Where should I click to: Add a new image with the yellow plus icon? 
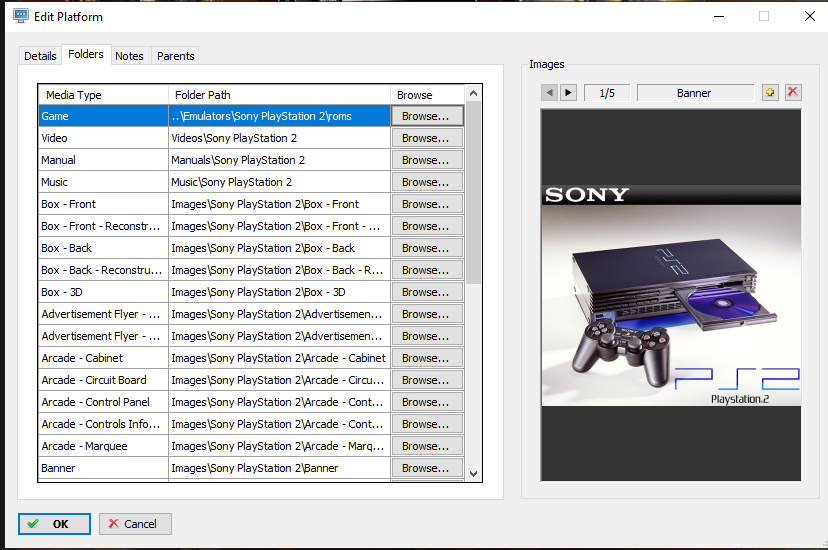pyautogui.click(x=770, y=92)
